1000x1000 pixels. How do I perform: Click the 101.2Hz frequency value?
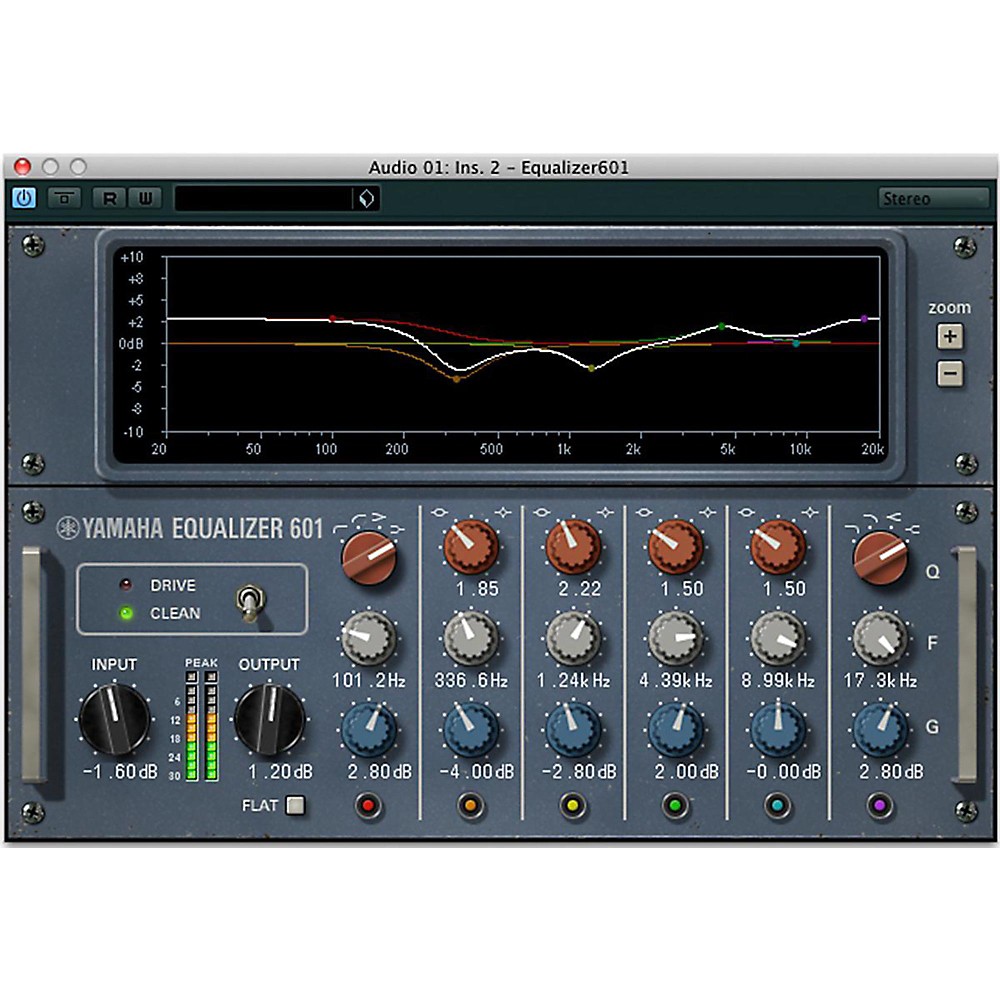(x=369, y=680)
